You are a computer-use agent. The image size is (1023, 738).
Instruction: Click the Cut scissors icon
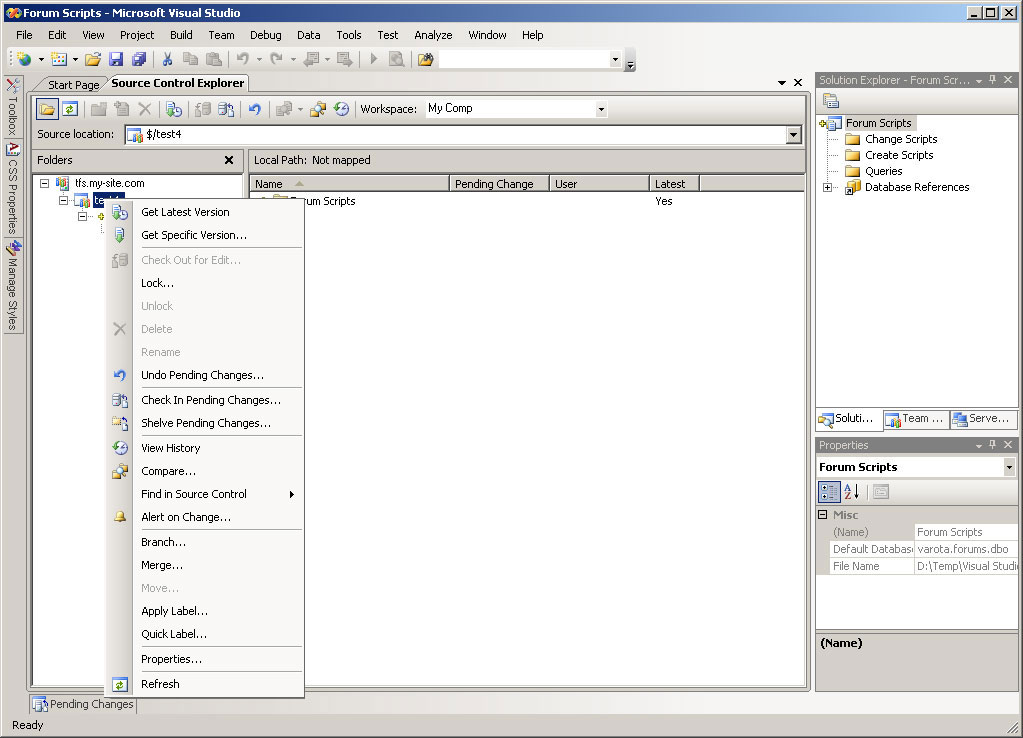(x=168, y=59)
